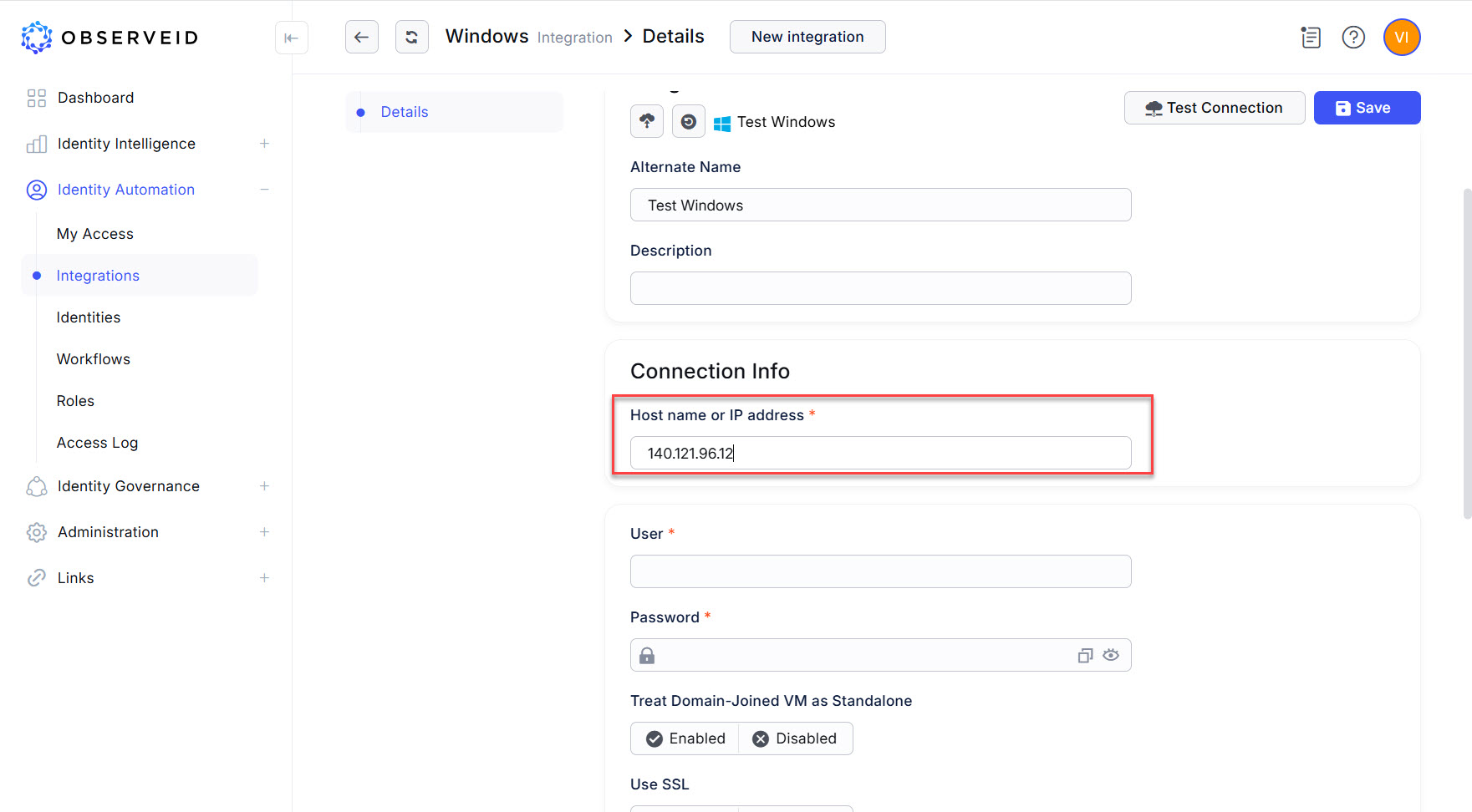Click the Test Connection button
Viewport: 1472px width, 812px height.
pyautogui.click(x=1214, y=108)
